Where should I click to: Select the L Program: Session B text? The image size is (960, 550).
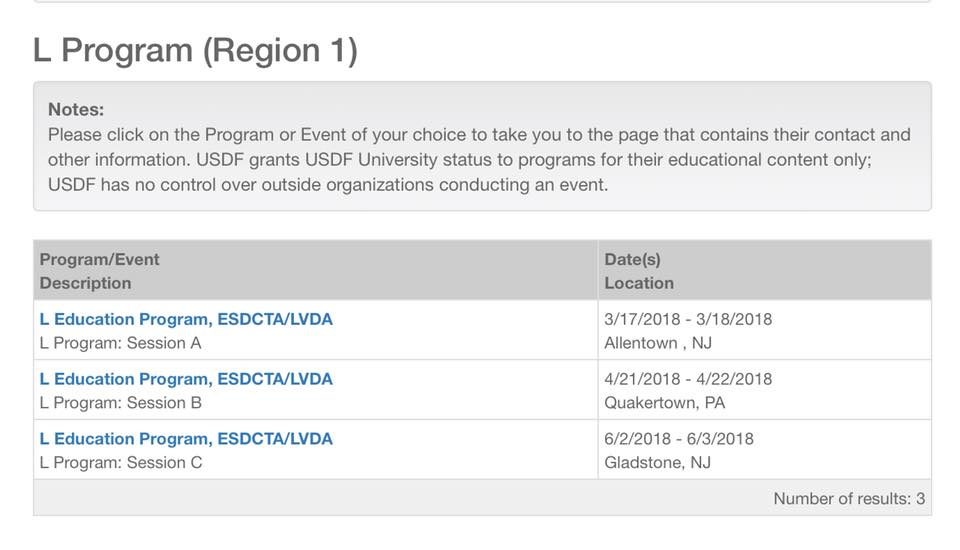(x=121, y=403)
